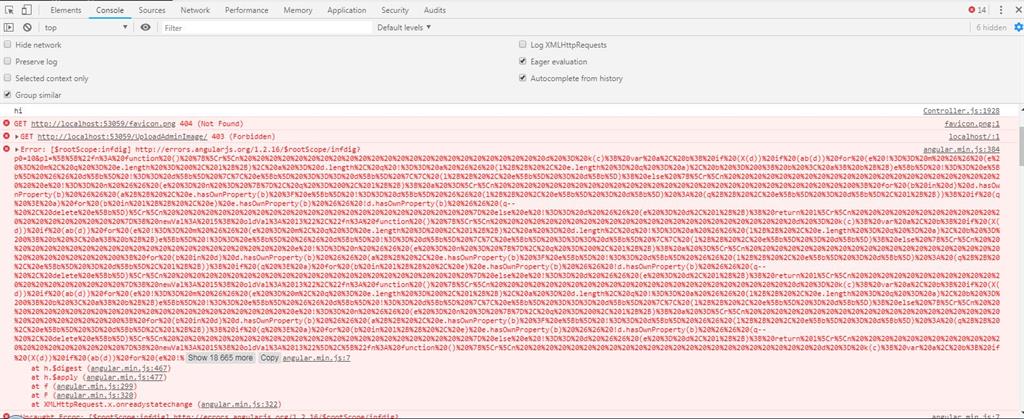
Task: Click the red error count badge showing 14
Action: (977, 10)
